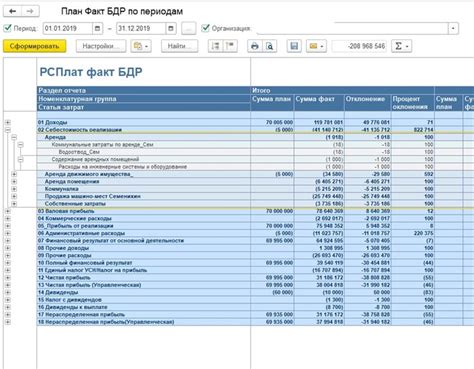The image size is (474, 369).
Task: Click the Сформировать button
Action: tap(34, 46)
